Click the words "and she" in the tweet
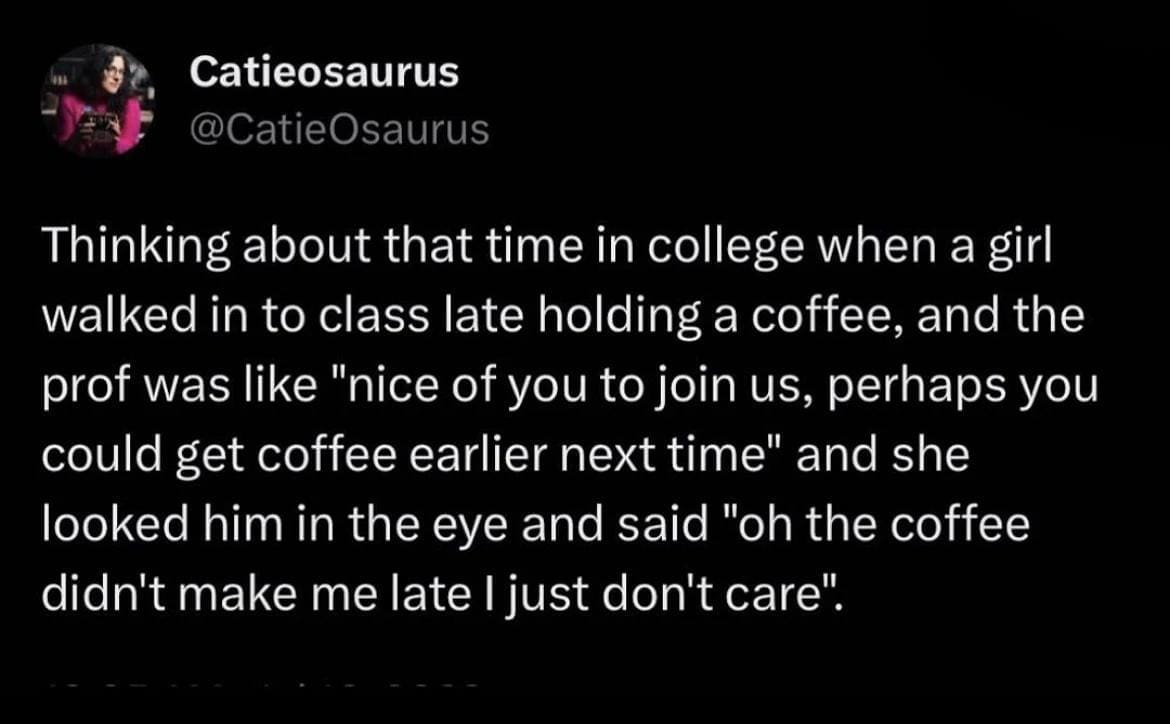Viewport: 1170px width, 724px height. [x=883, y=457]
